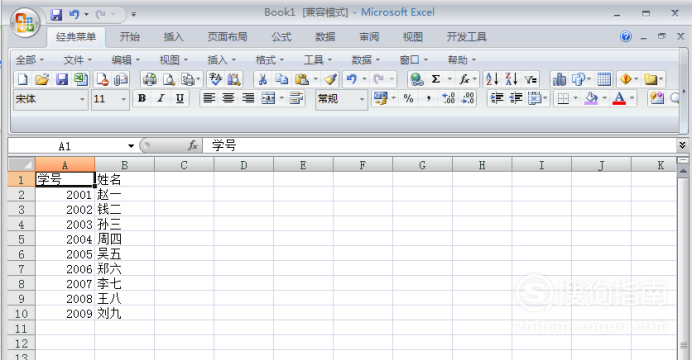Insert a chart with column chart icon
The image size is (692, 360).
559,79
